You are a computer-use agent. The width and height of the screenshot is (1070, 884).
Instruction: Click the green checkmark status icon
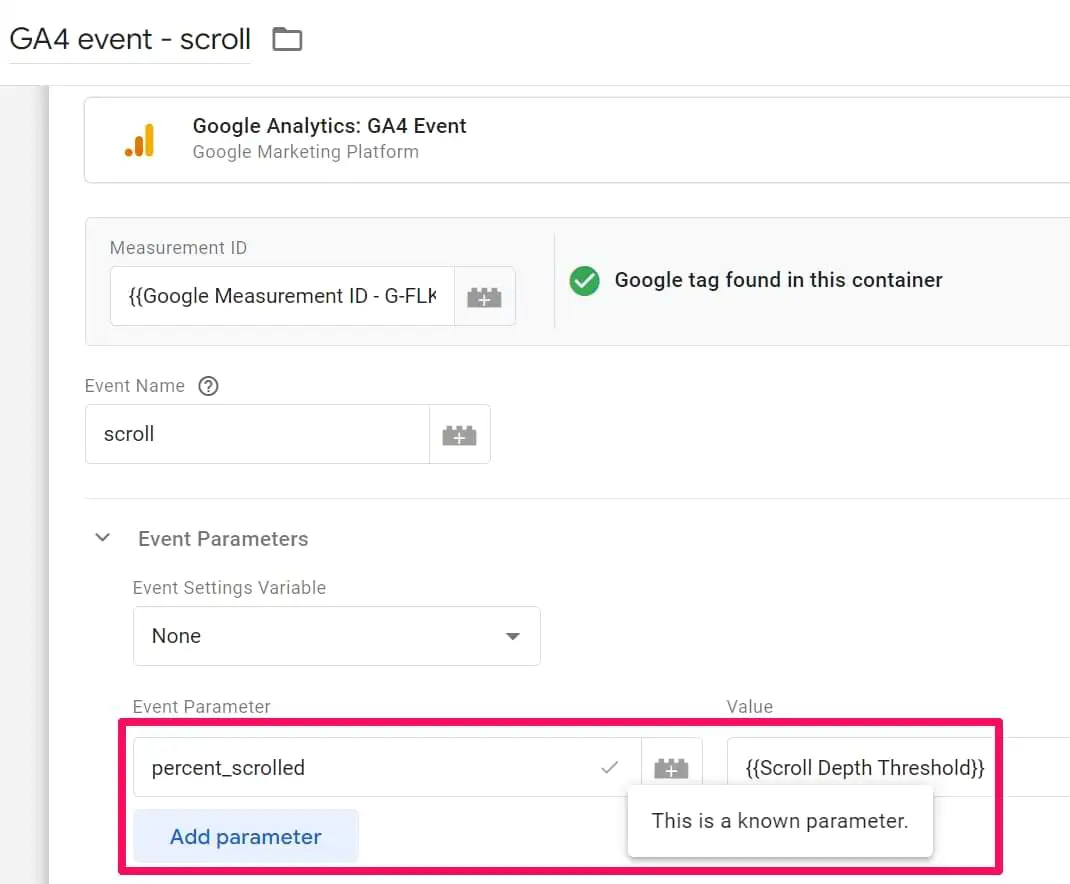tap(584, 281)
